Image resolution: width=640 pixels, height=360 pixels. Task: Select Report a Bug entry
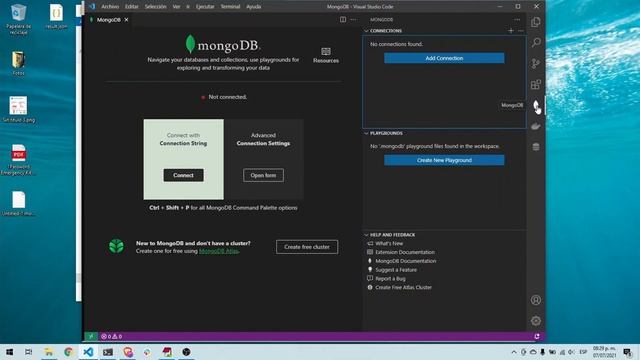tap(390, 279)
